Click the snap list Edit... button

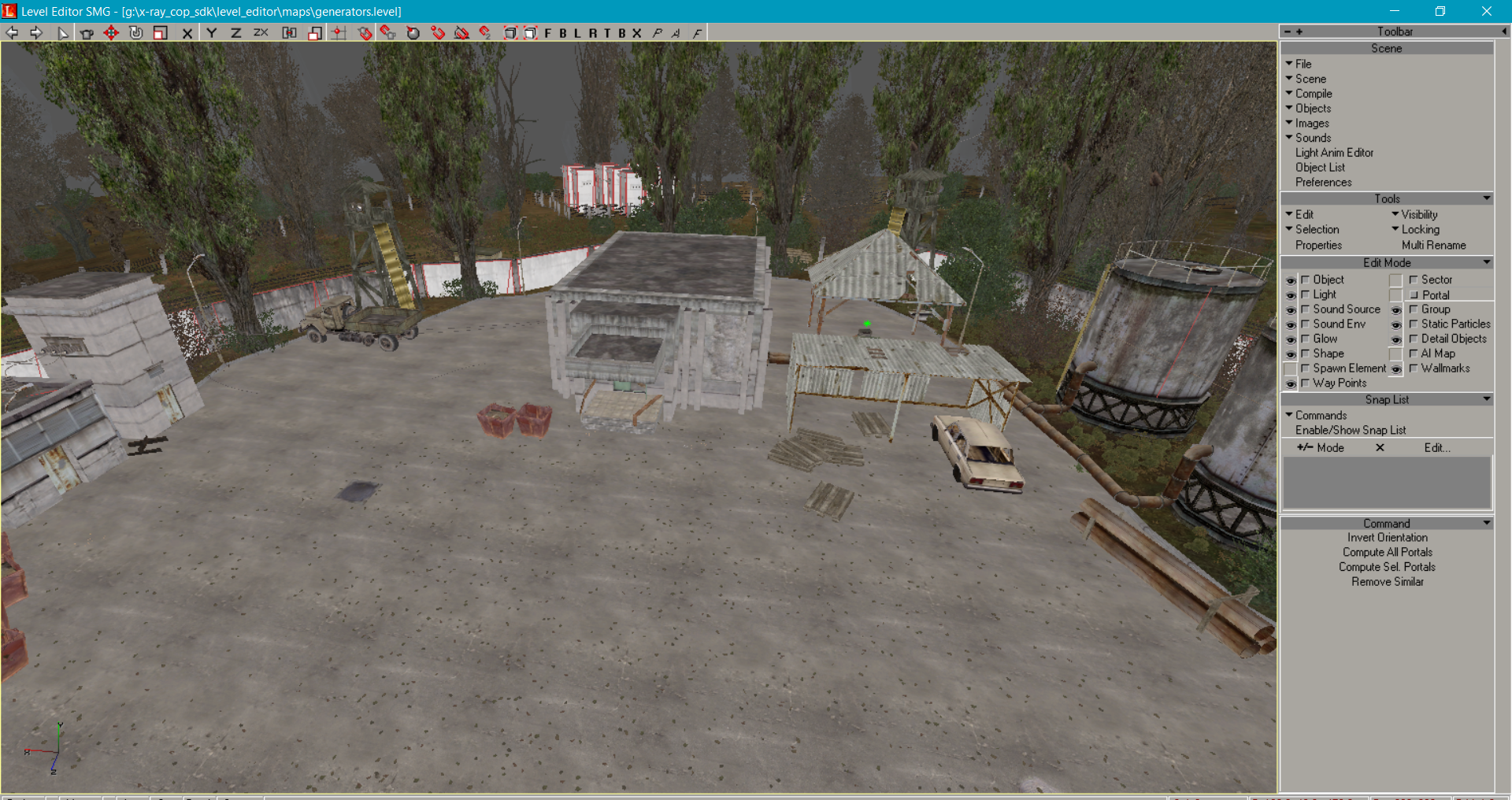click(x=1436, y=447)
